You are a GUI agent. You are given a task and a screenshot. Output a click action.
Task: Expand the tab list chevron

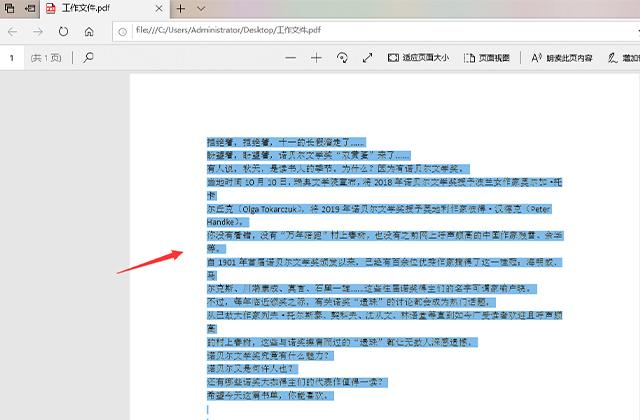(x=201, y=8)
